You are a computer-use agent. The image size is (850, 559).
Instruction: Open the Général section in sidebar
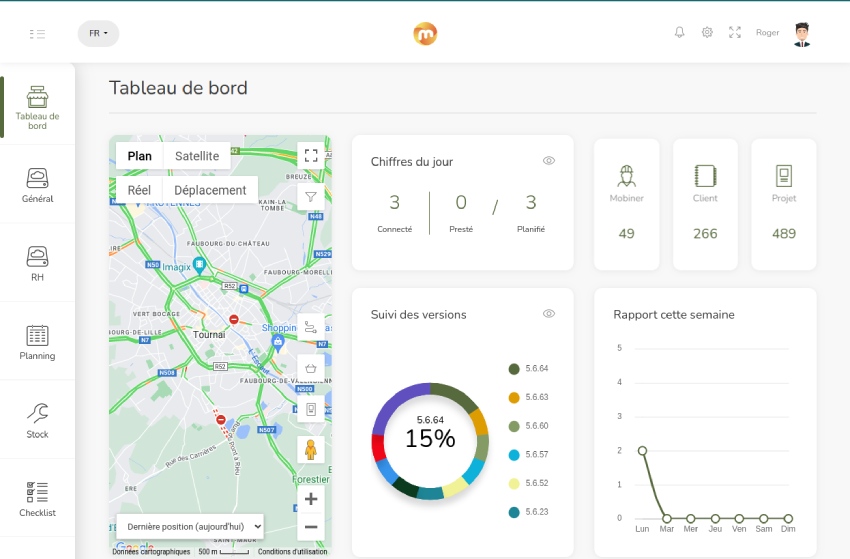pyautogui.click(x=37, y=185)
